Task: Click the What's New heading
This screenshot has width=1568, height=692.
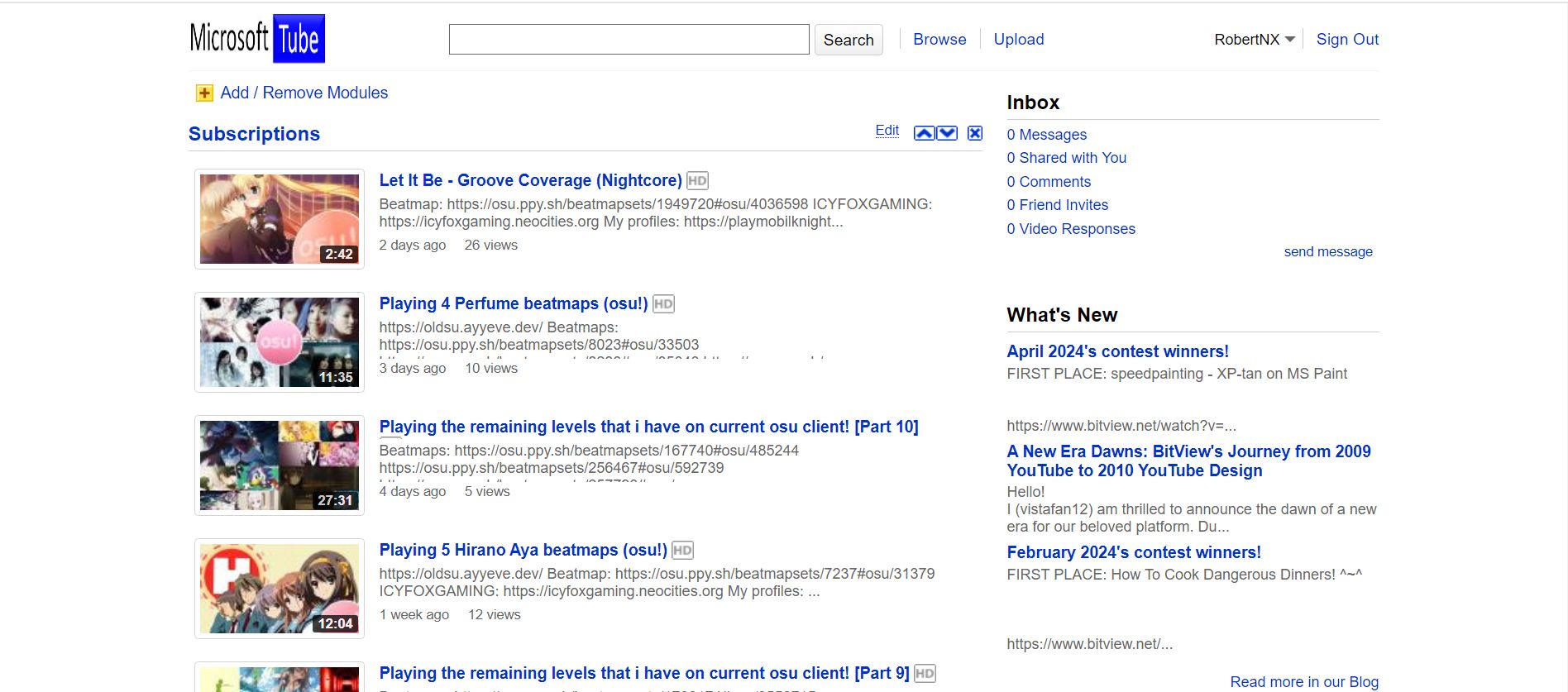Action: 1062,315
